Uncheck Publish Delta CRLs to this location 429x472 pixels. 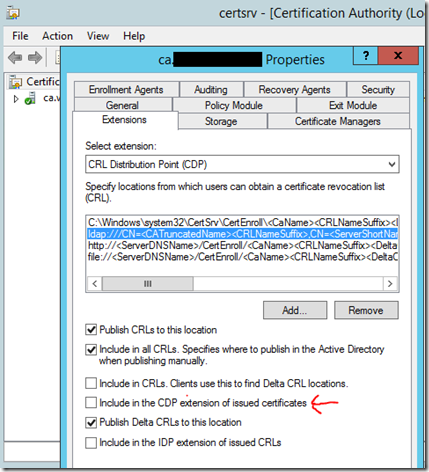coord(91,423)
